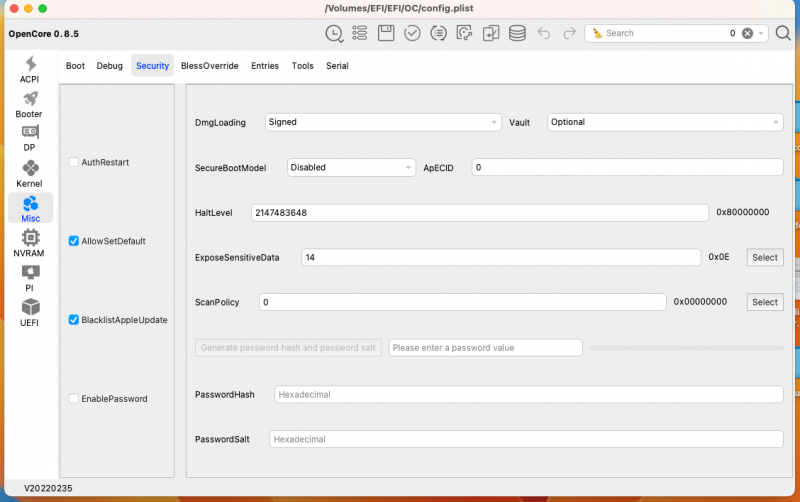
Task: Open the Booter section
Action: coord(29,105)
